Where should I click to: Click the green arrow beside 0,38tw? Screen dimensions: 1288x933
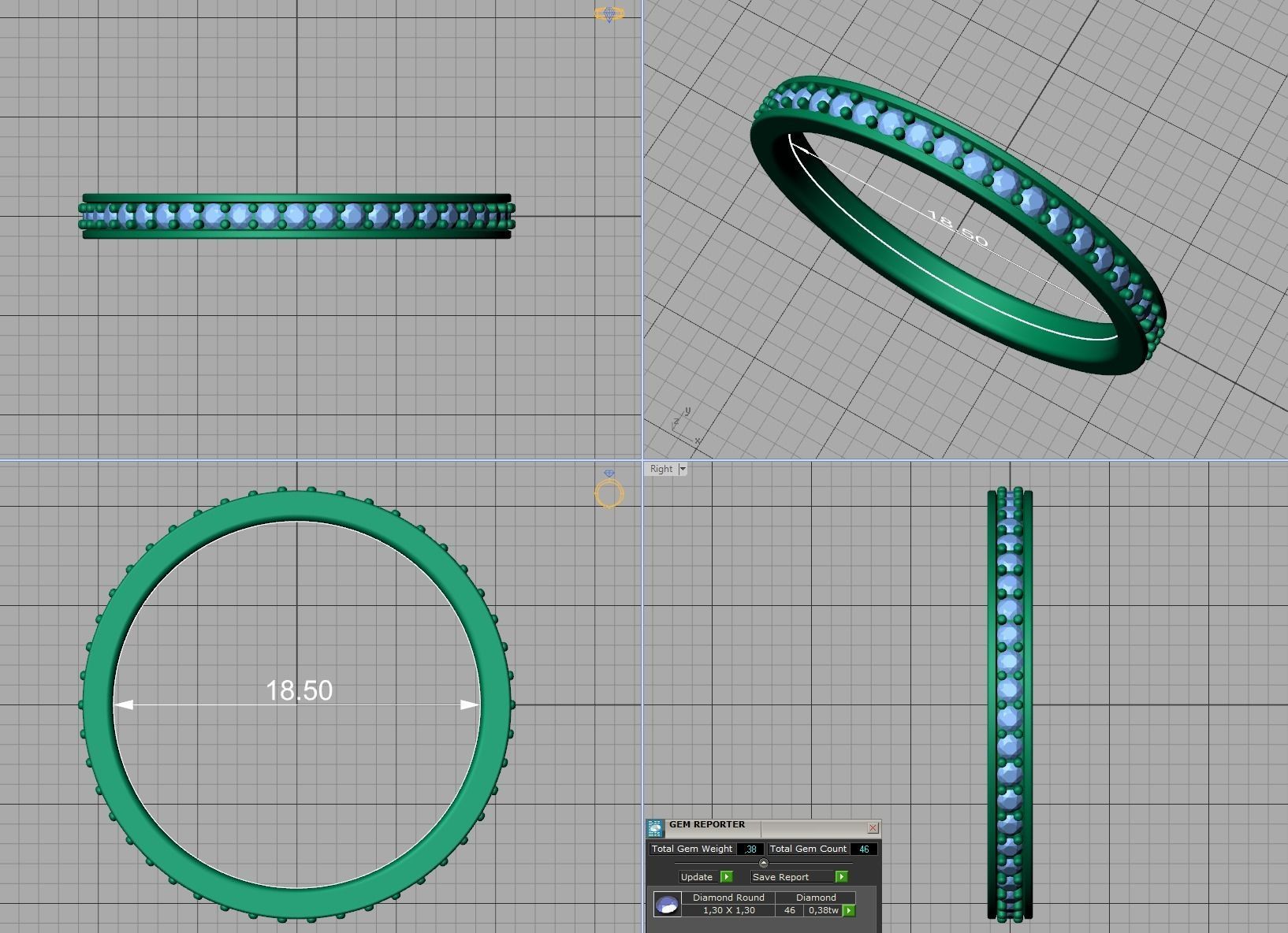(849, 910)
